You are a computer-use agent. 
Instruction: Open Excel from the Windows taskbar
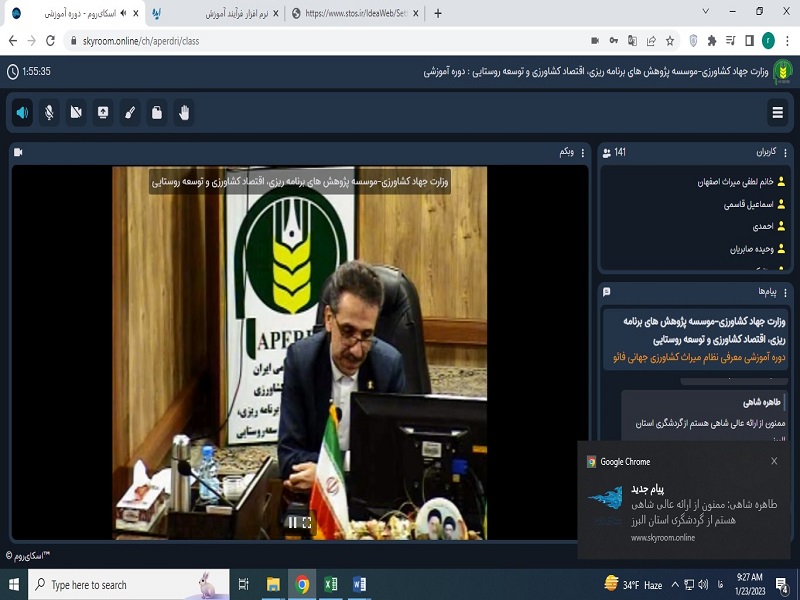(x=331, y=585)
